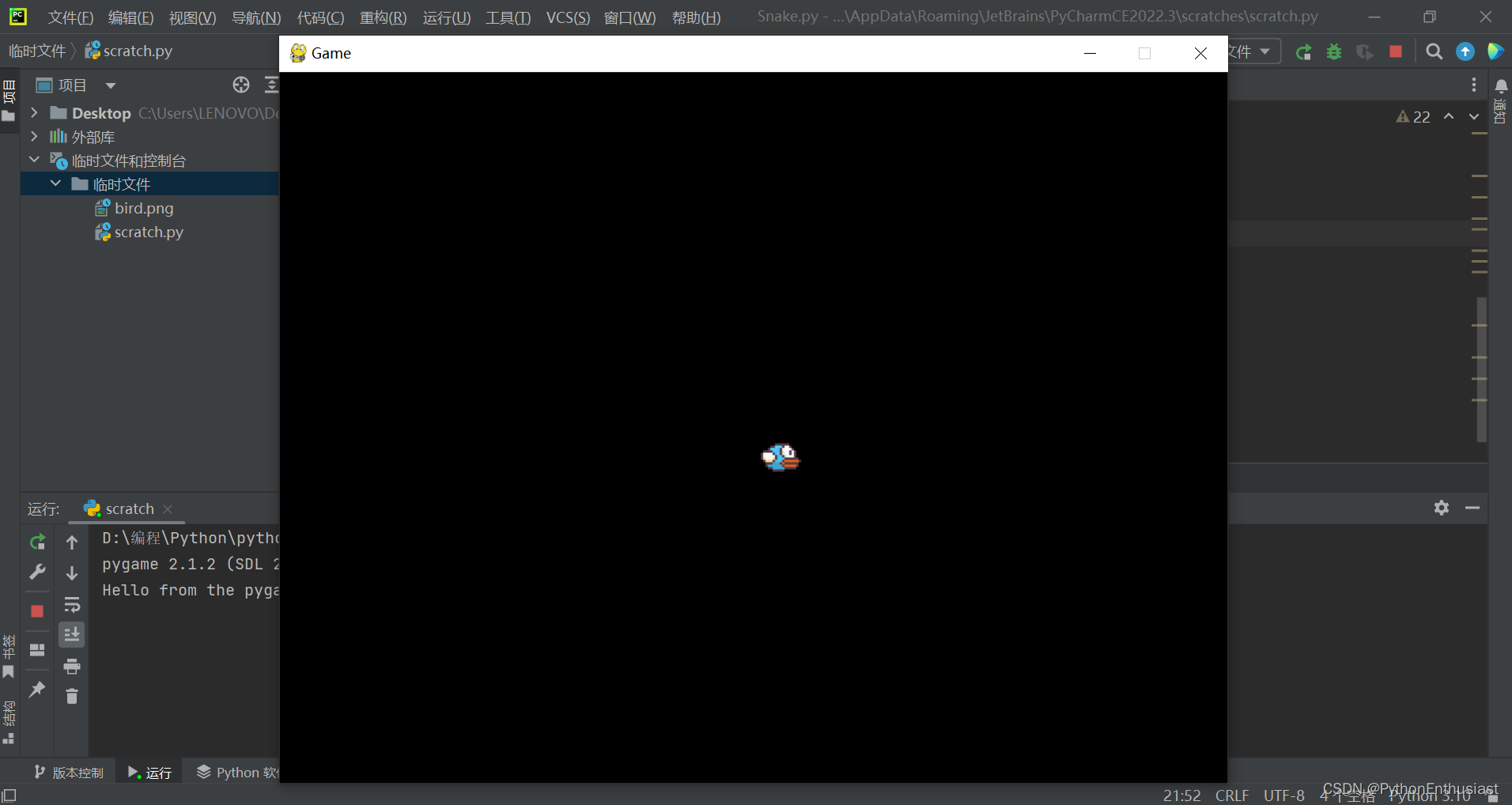This screenshot has width=1512, height=805.
Task: Open the 窗口(W) menu
Action: (x=629, y=17)
